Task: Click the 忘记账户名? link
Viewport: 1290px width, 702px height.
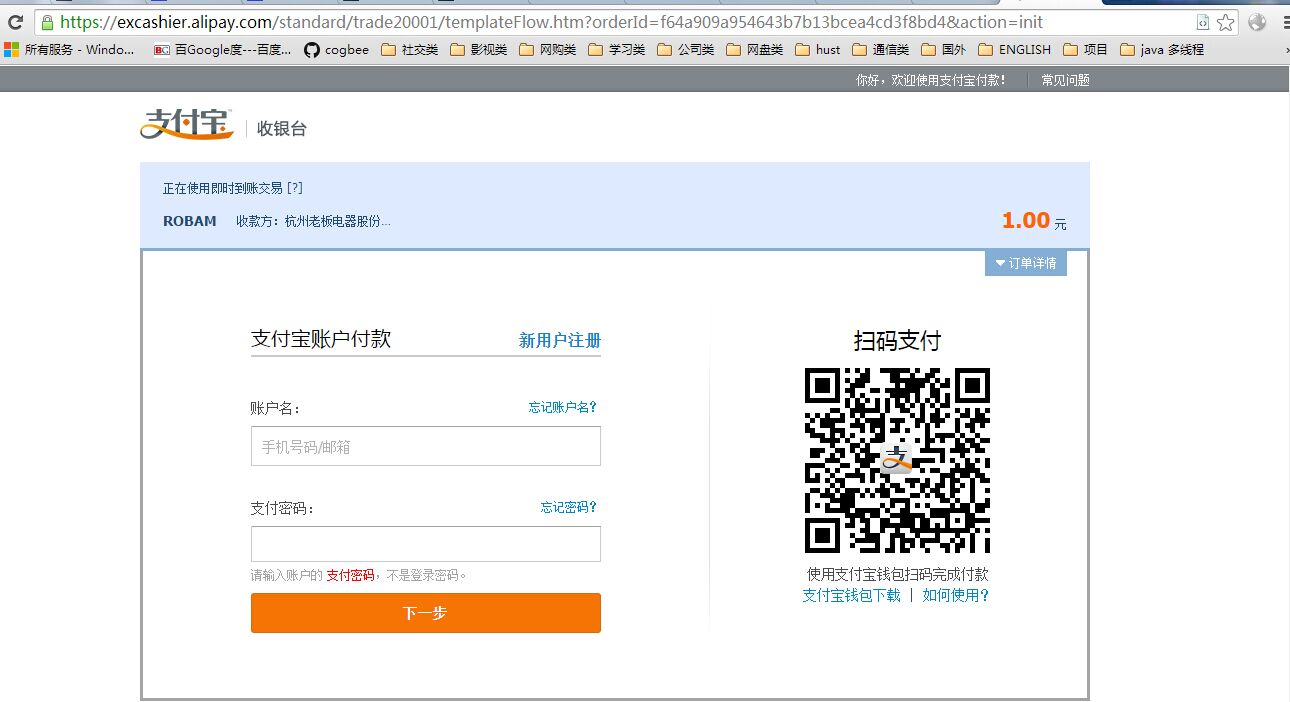Action: [563, 407]
